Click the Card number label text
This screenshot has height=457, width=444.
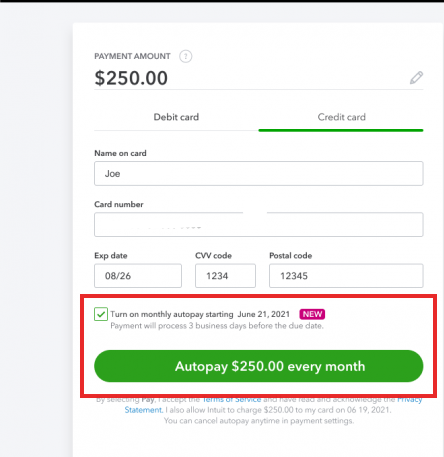pyautogui.click(x=119, y=204)
